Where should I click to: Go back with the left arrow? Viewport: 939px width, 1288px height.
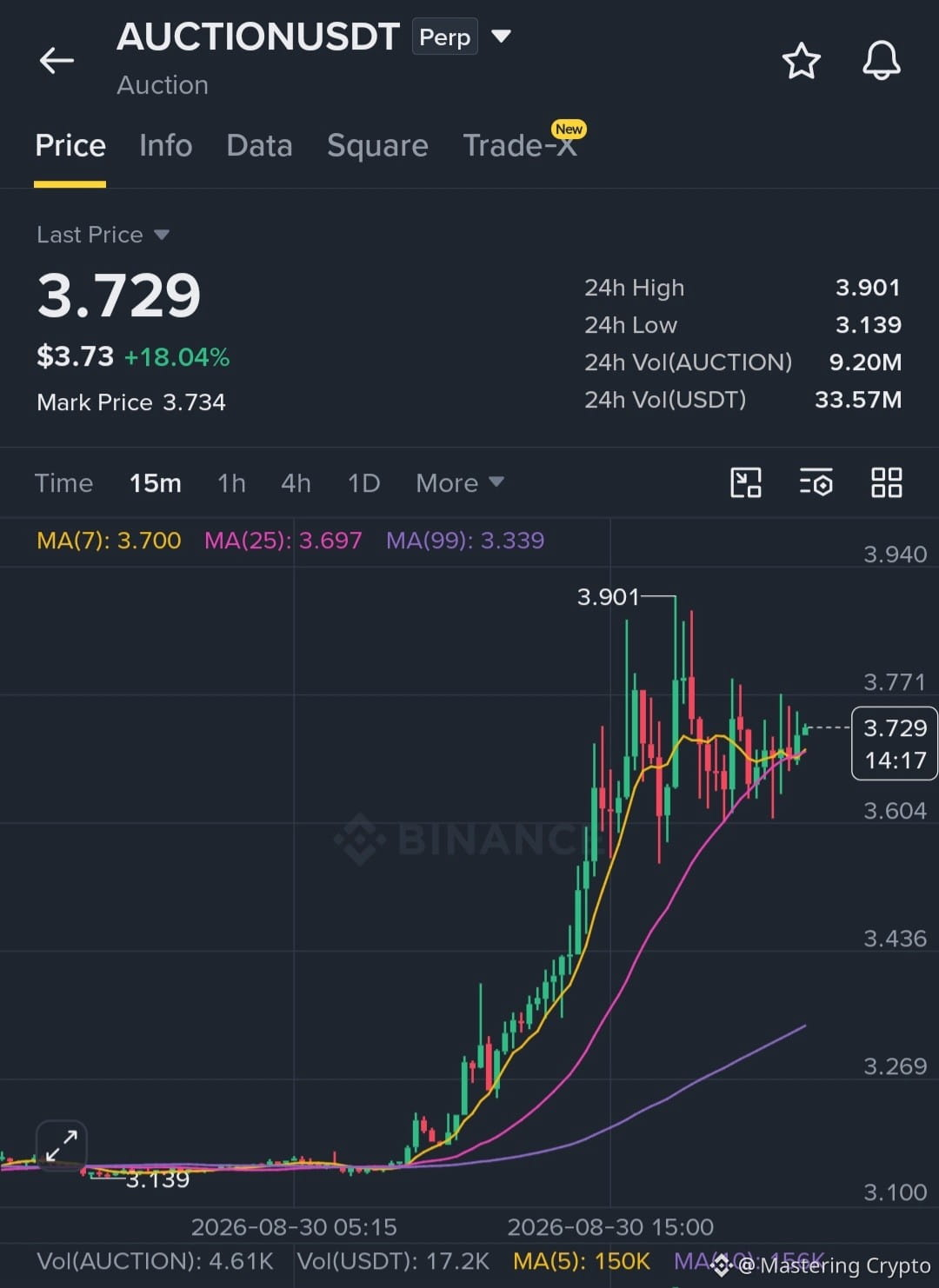pyautogui.click(x=57, y=60)
